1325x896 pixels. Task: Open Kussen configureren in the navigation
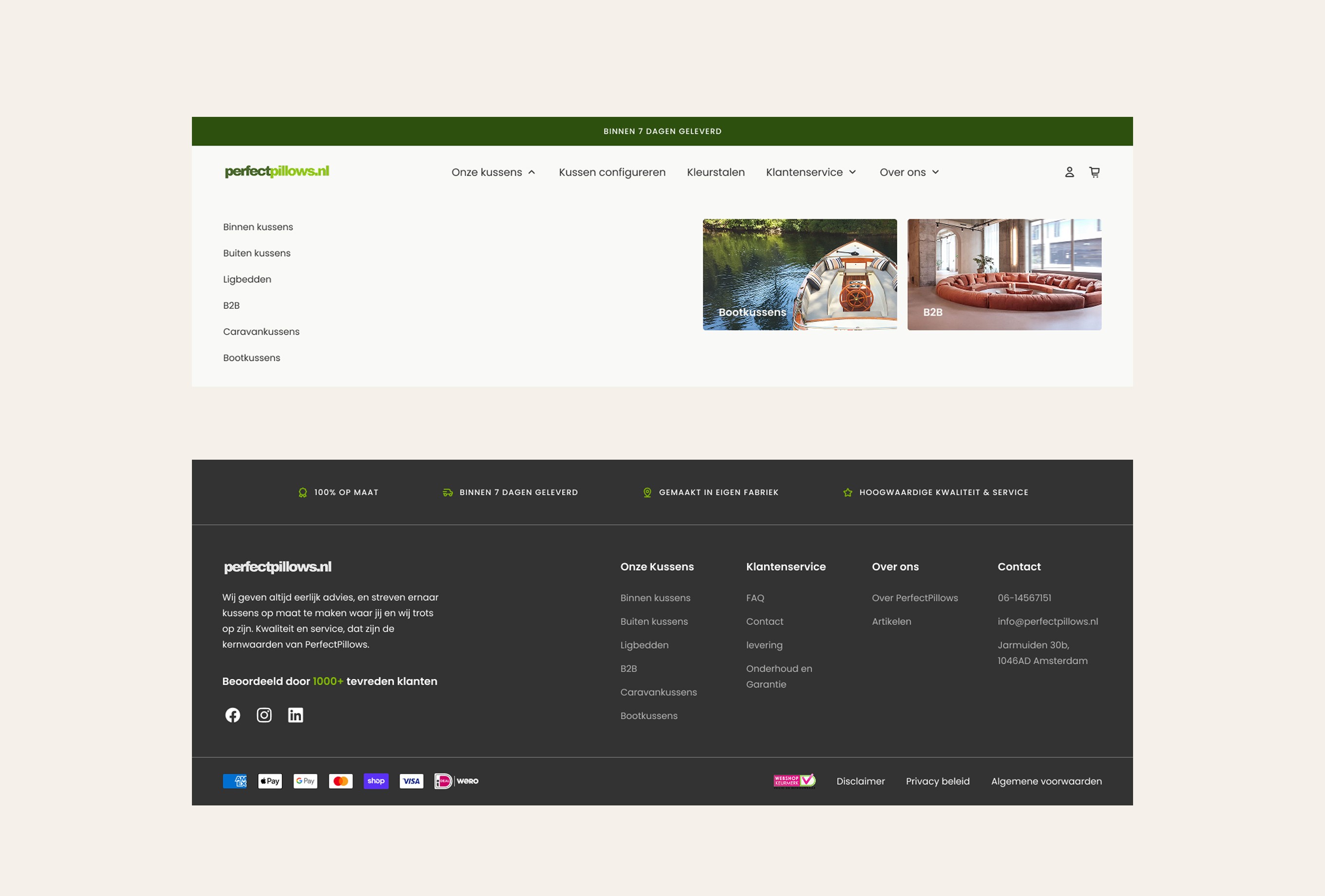tap(612, 172)
